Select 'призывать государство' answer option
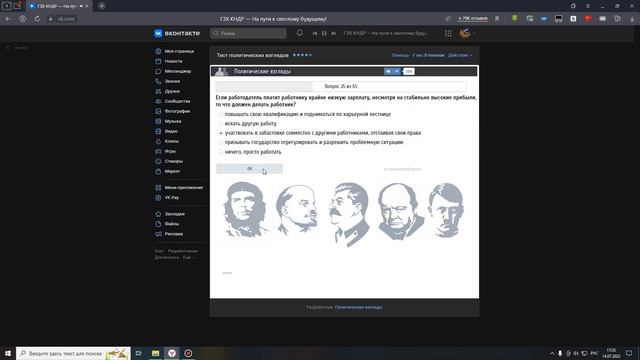Viewport: 640px width, 360px height. click(220, 142)
